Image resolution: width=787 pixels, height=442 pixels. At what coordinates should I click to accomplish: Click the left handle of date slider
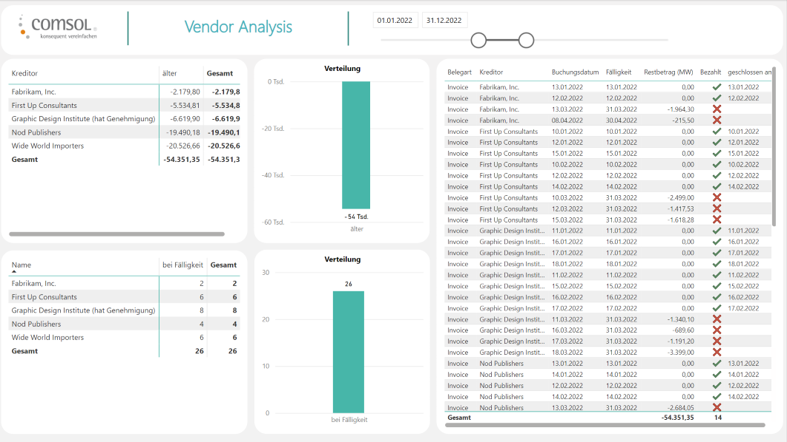click(x=479, y=40)
